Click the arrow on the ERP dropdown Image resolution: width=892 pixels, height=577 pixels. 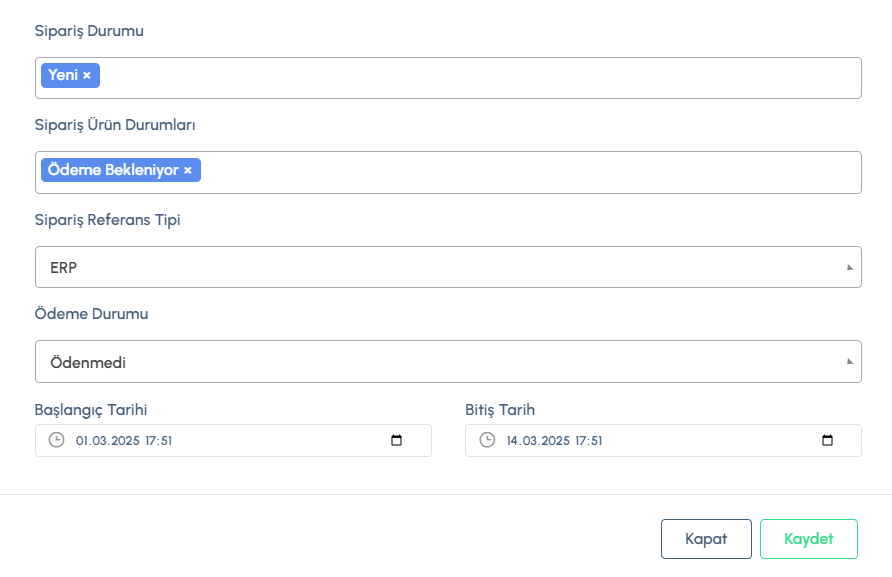[850, 268]
